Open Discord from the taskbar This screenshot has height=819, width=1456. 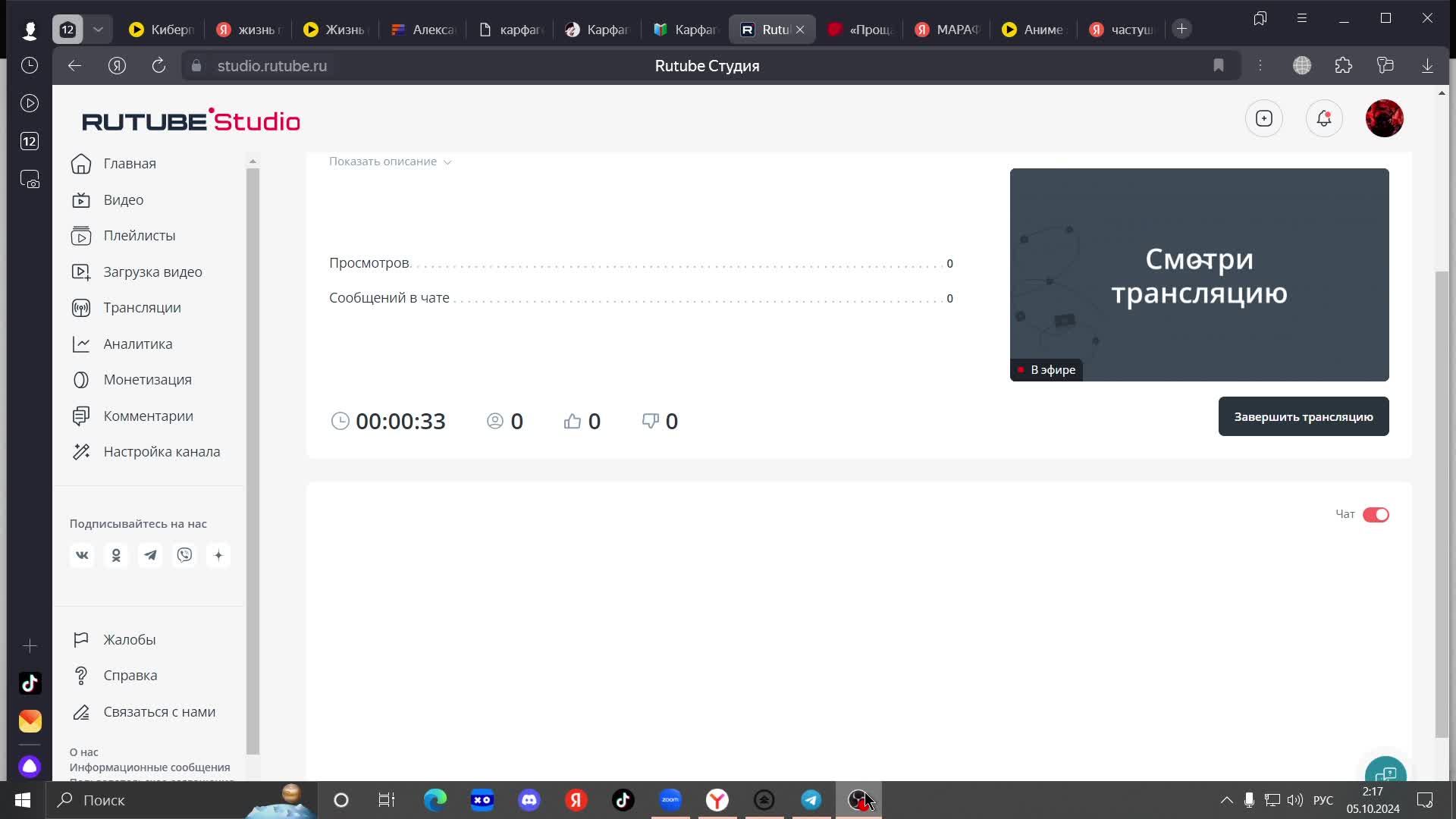point(529,800)
